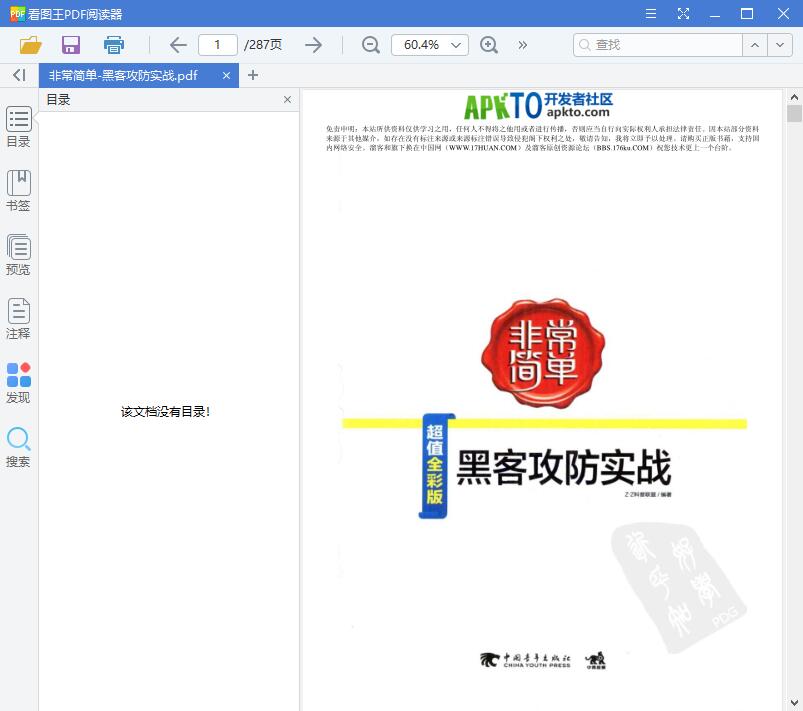
Task: Open the 预览 thumbnail preview panel
Action: pos(18,250)
